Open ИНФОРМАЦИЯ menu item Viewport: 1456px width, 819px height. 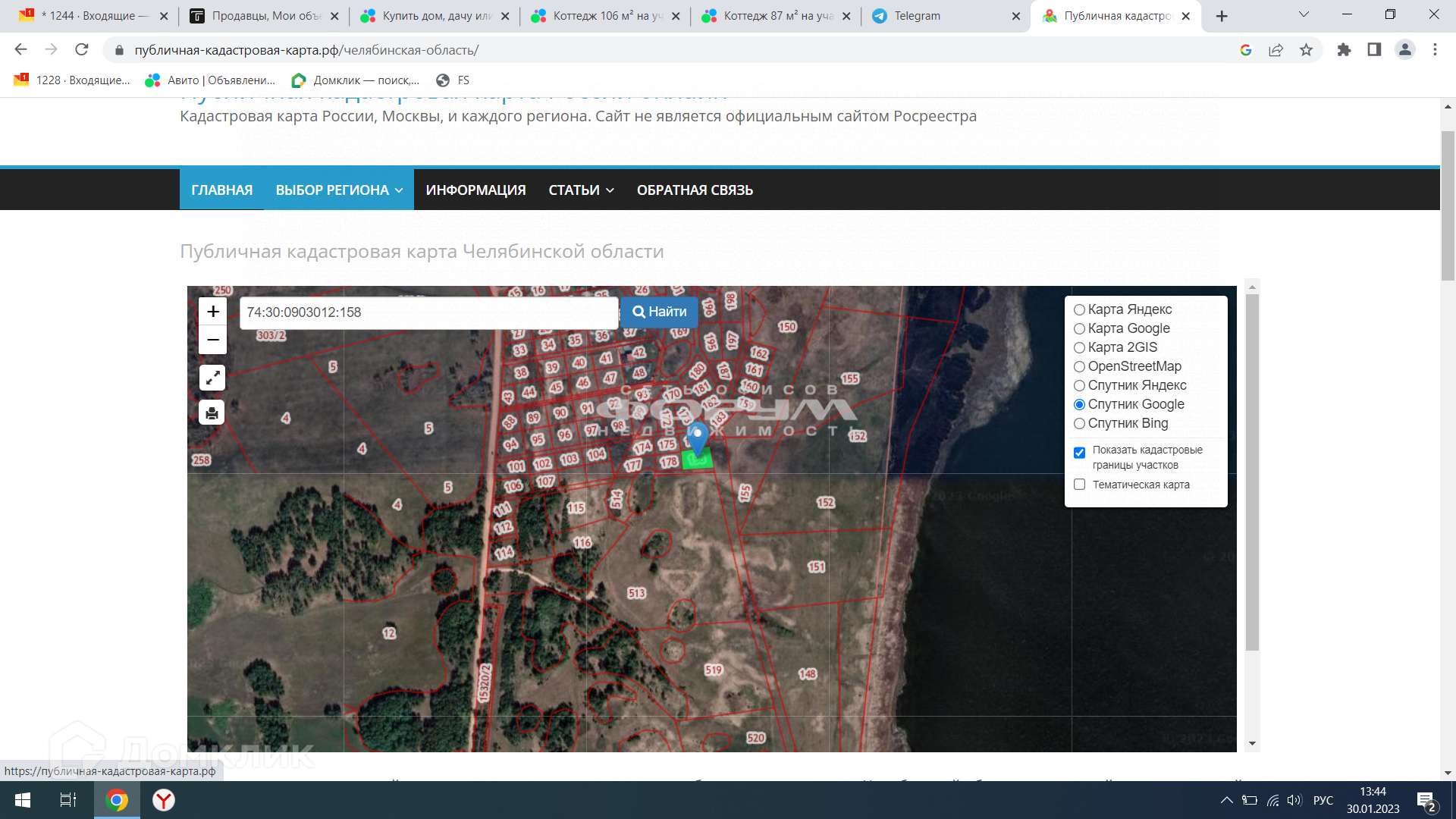point(475,190)
